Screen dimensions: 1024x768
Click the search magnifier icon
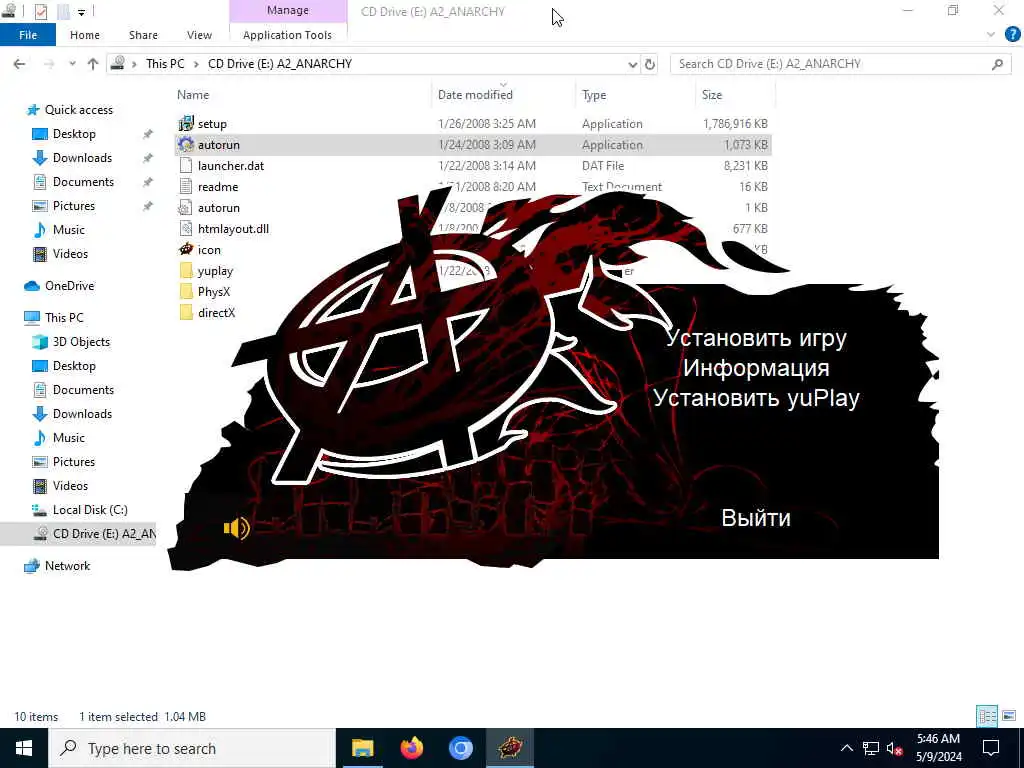tap(997, 64)
